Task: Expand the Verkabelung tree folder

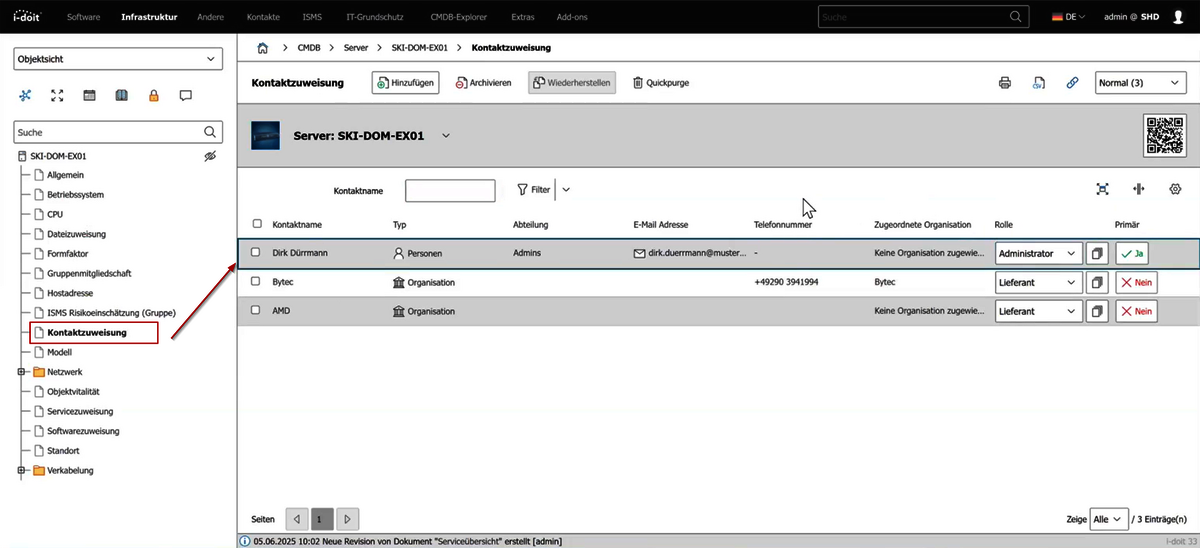Action: coord(22,470)
